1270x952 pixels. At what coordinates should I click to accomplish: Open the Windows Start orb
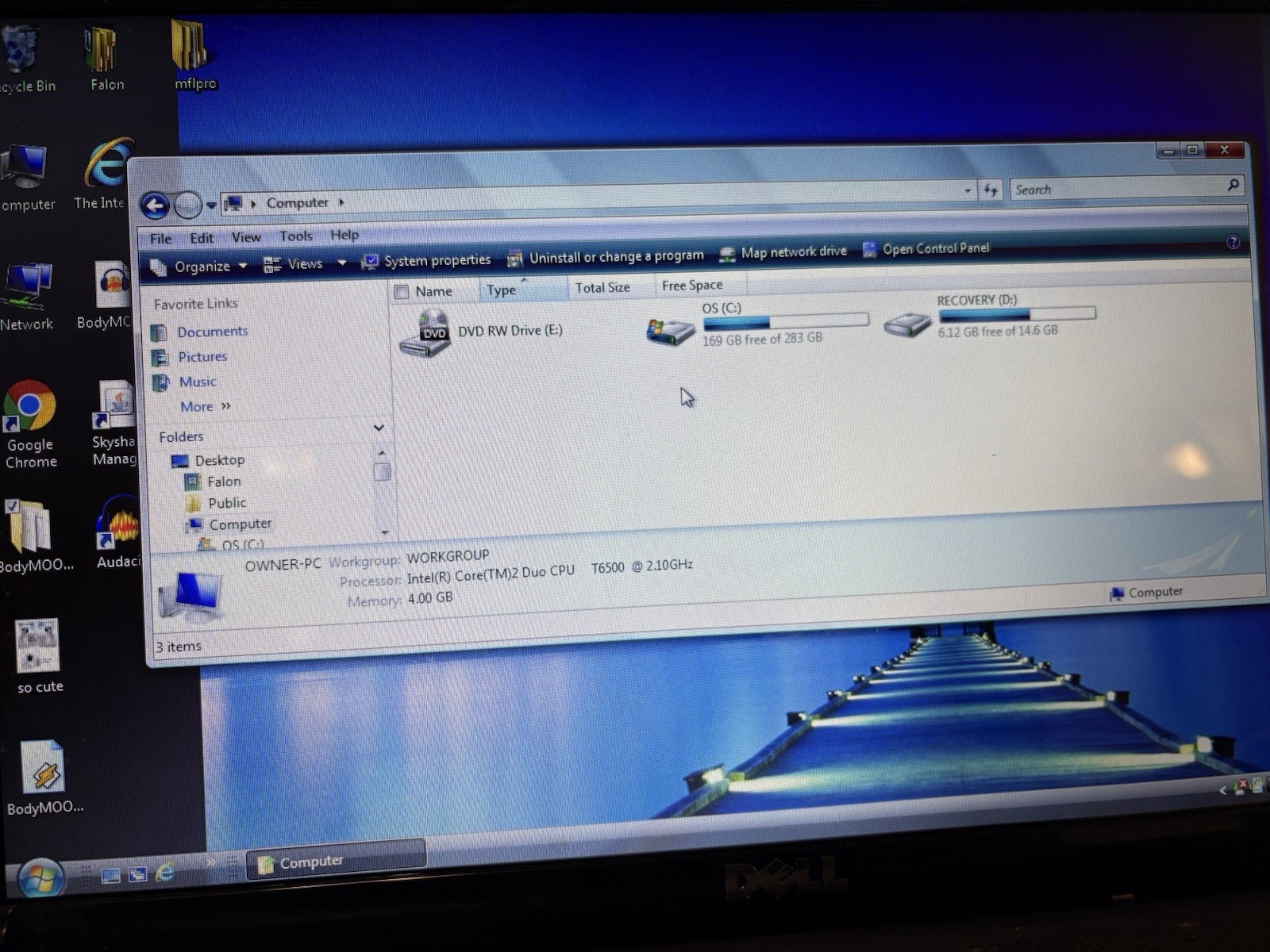point(40,878)
